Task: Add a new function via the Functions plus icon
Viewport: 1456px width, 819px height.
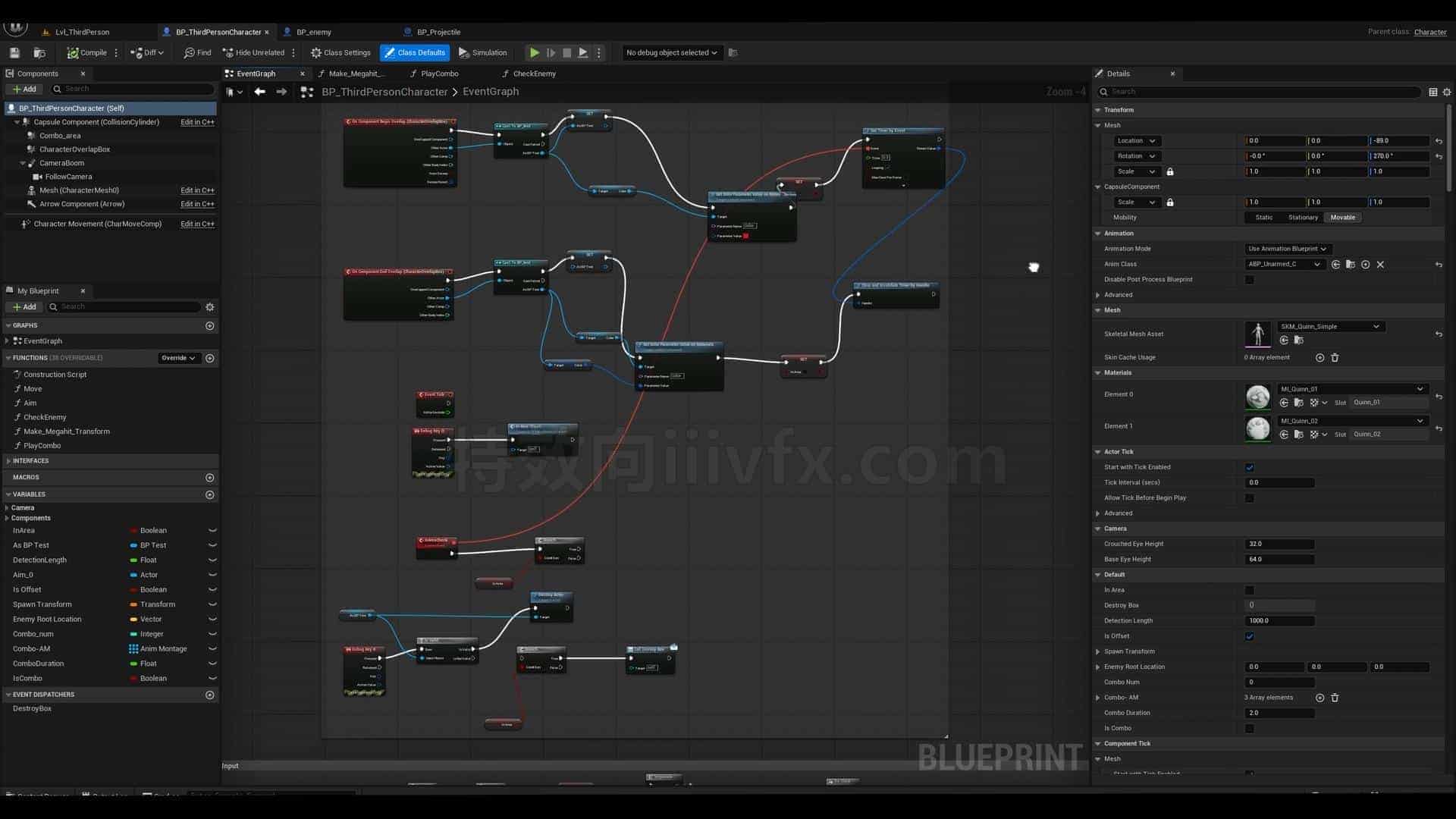Action: 210,358
